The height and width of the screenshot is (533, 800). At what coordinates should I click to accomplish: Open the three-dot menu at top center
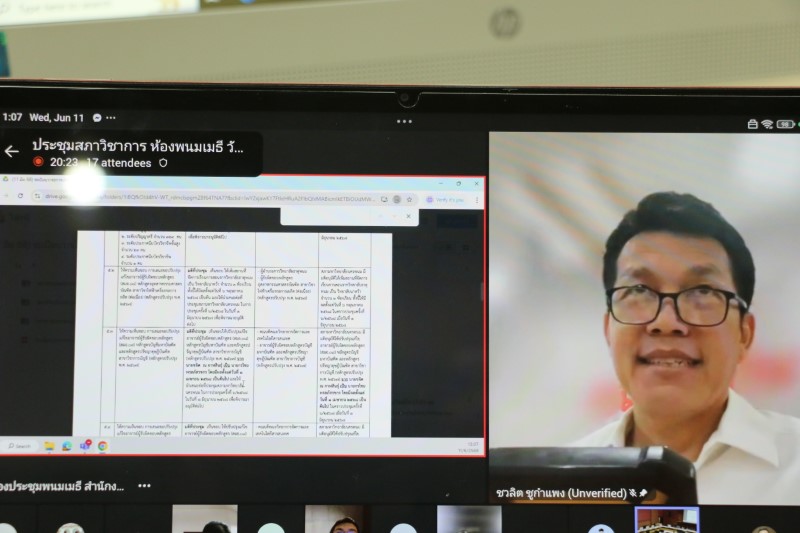pos(404,121)
